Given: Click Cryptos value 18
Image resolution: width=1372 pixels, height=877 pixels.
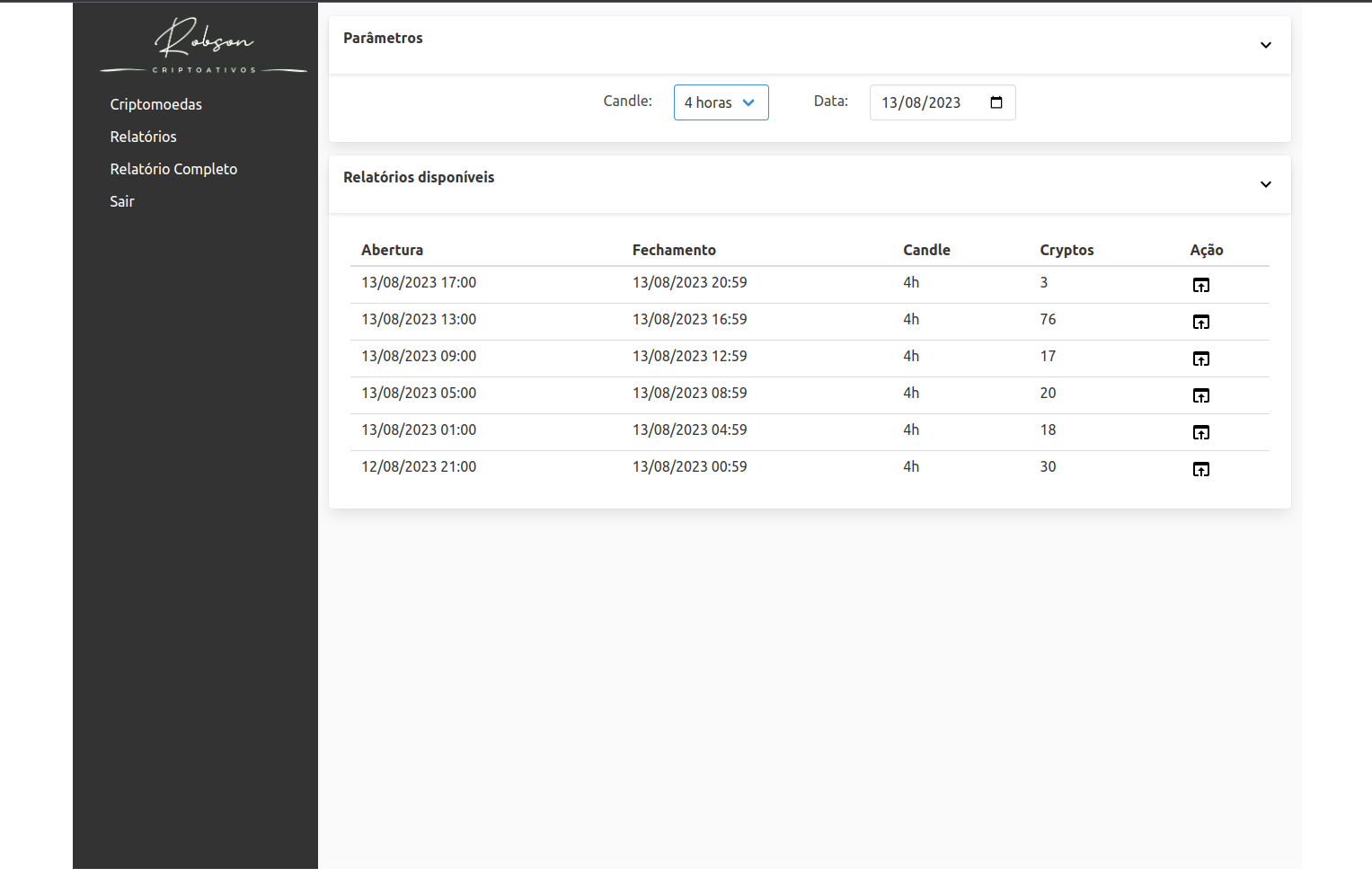Looking at the screenshot, I should [1048, 430].
